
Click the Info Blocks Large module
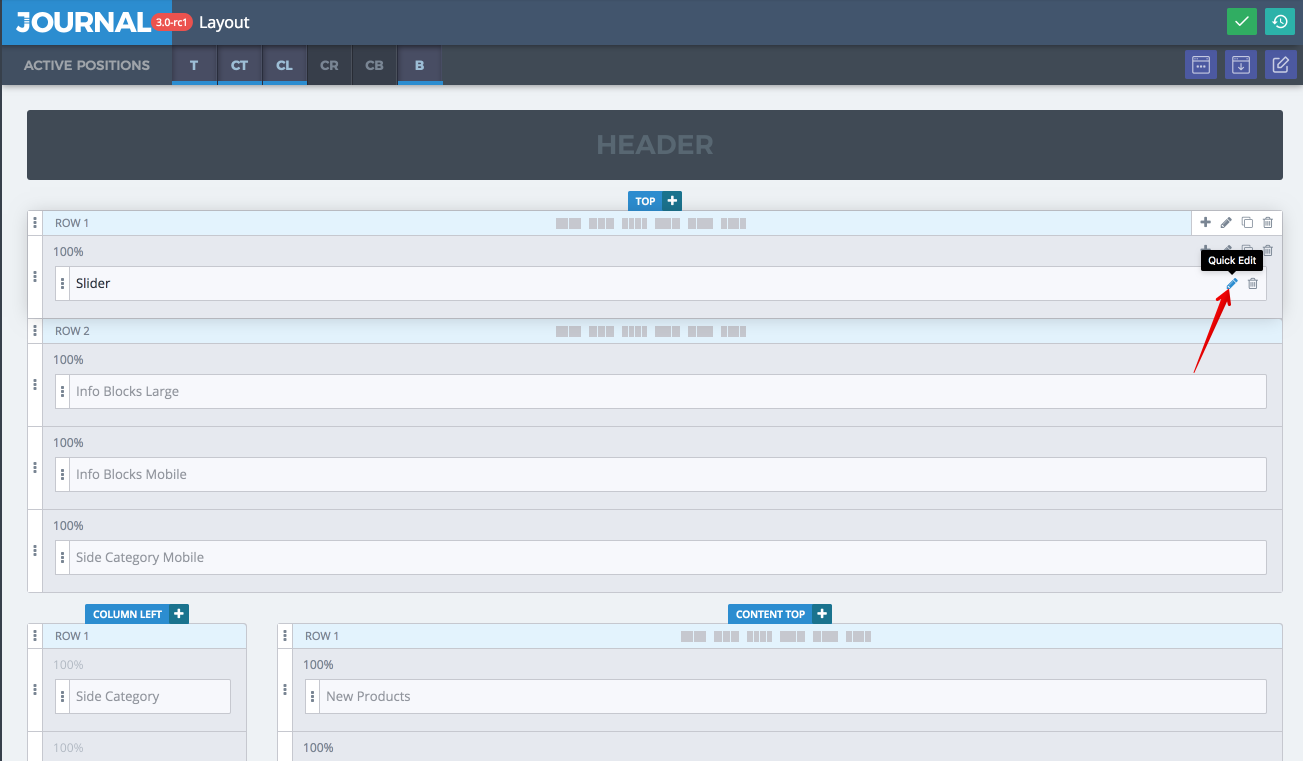coord(661,391)
